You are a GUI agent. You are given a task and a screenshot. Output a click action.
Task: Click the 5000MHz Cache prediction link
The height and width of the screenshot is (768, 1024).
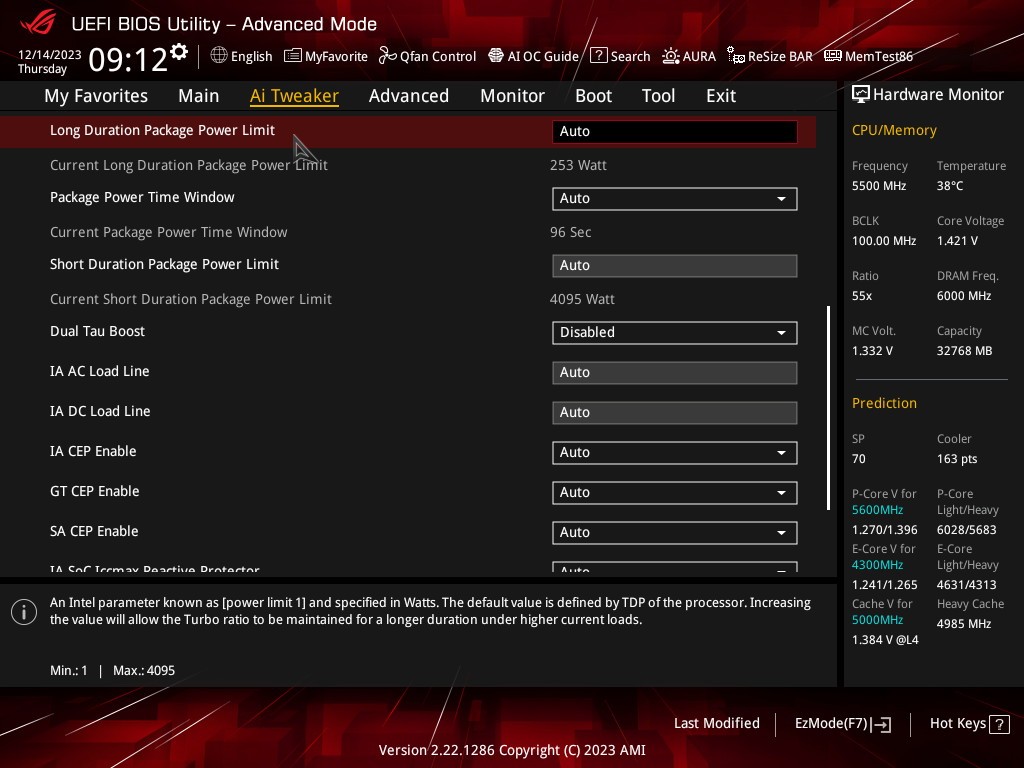(x=877, y=620)
